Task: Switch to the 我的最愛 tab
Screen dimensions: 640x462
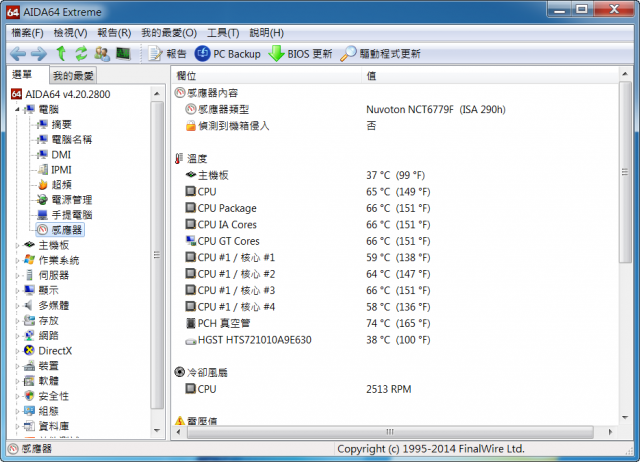Action: pyautogui.click(x=73, y=76)
